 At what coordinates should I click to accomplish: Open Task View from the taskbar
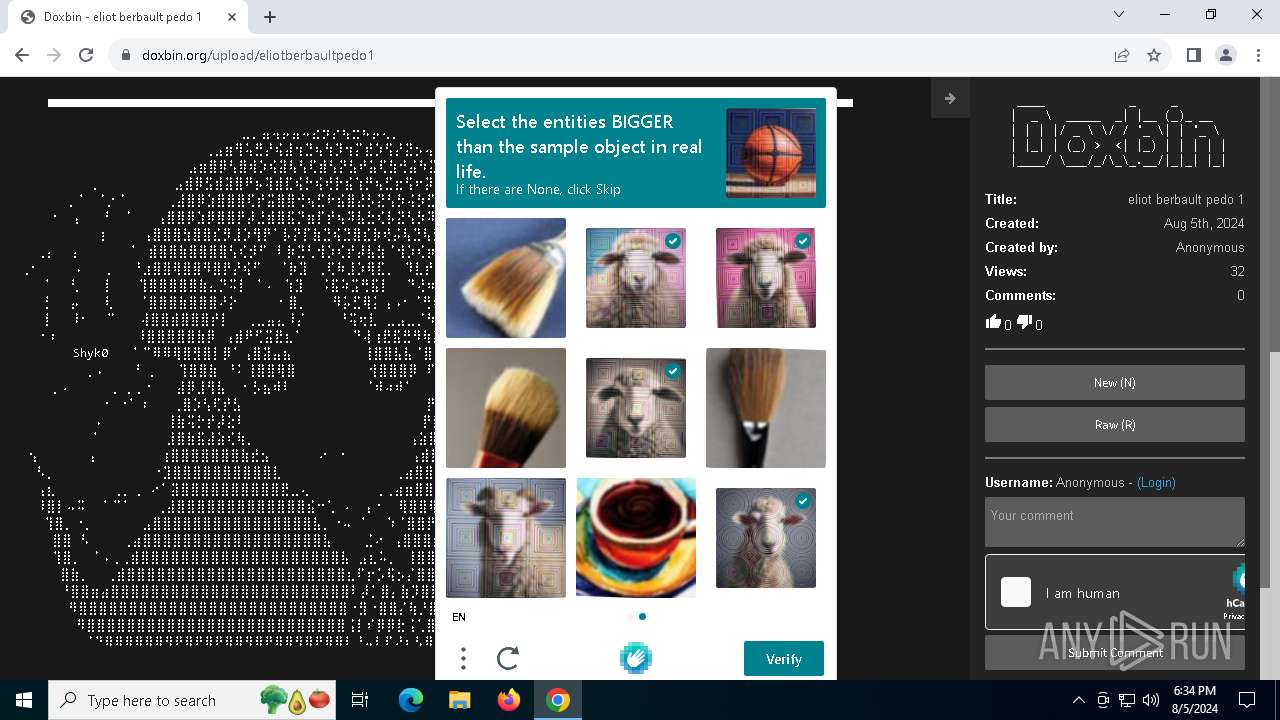360,700
